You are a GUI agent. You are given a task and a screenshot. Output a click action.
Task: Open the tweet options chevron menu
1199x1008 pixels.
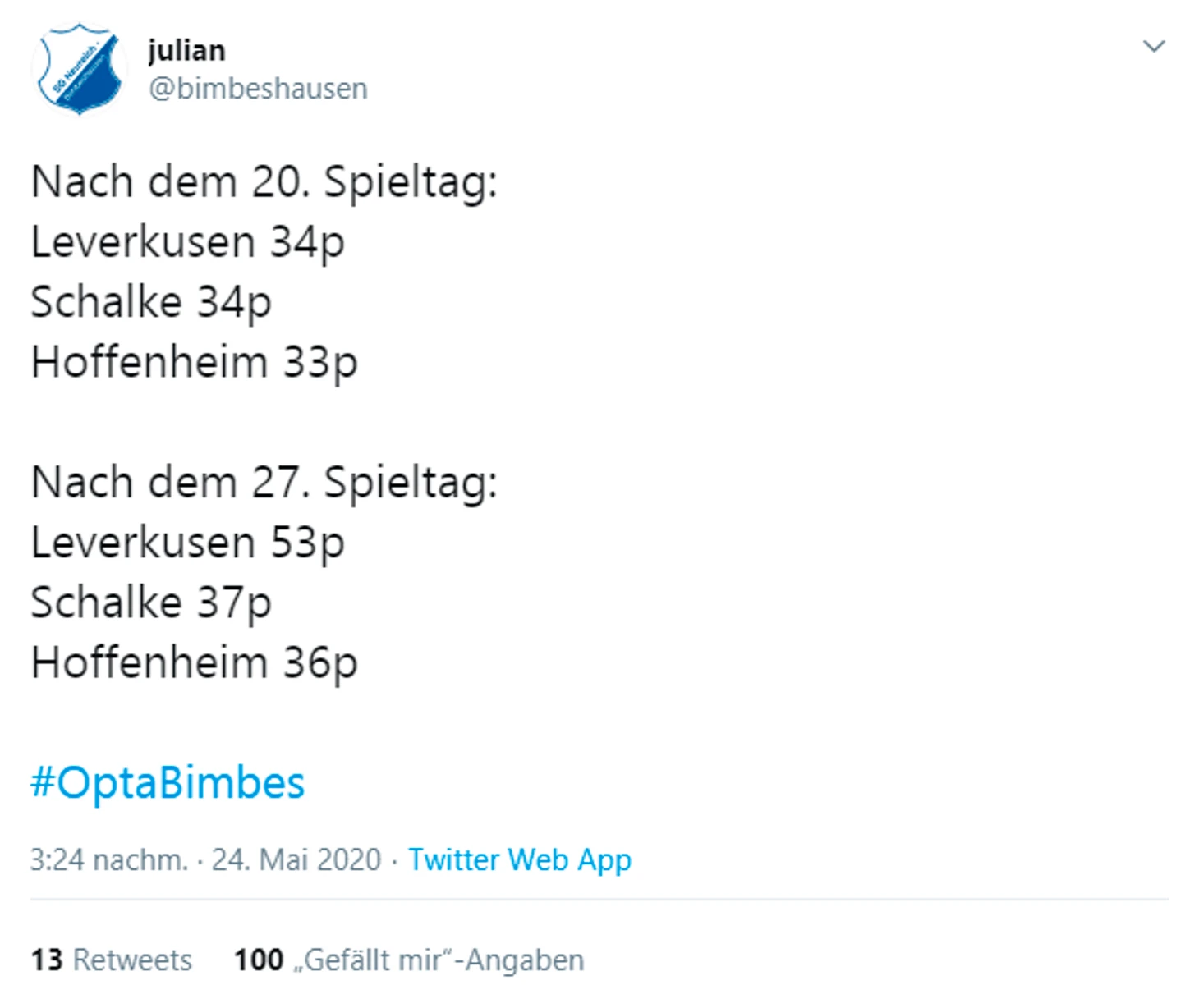point(1154,47)
